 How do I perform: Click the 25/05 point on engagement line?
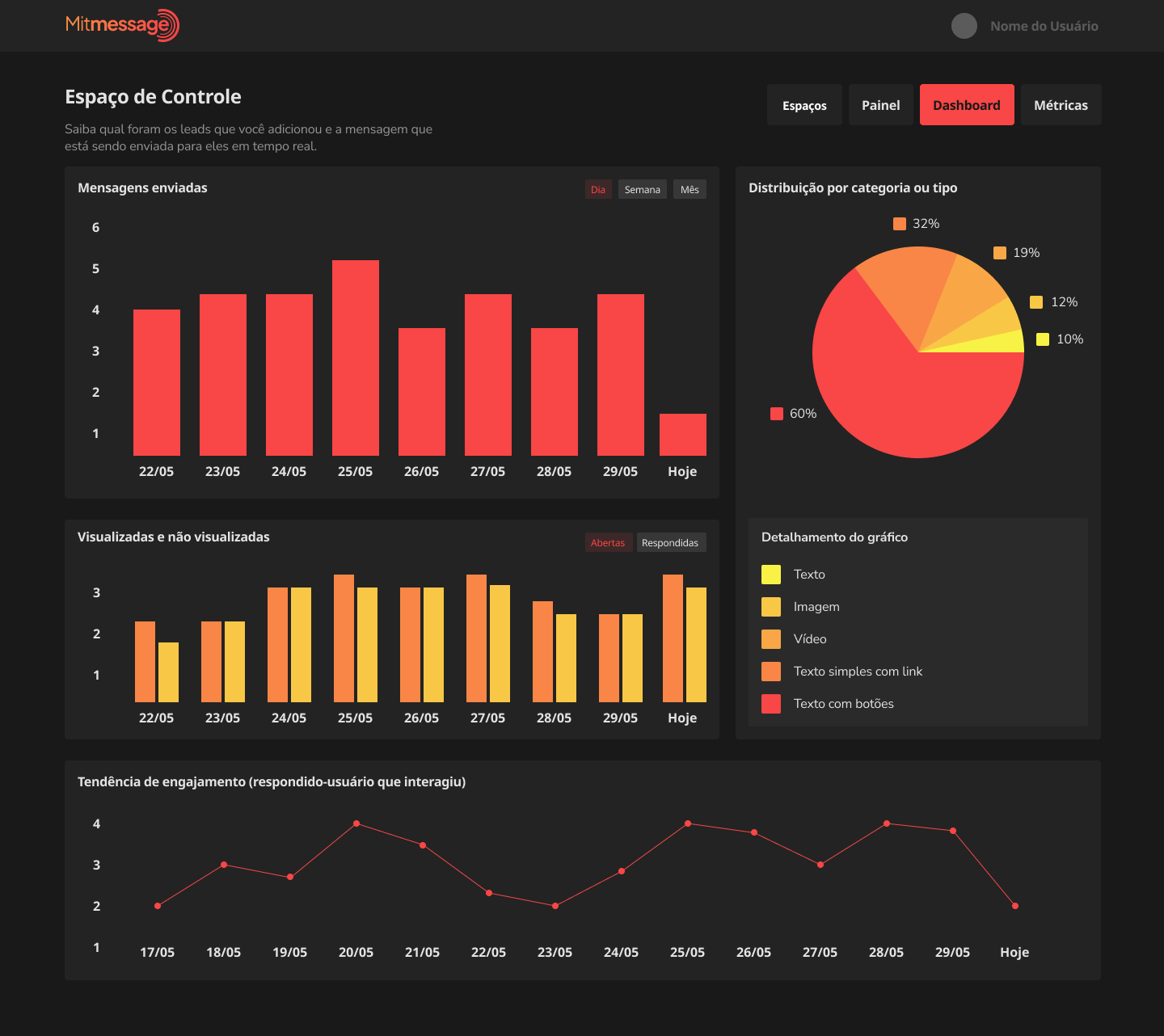click(x=688, y=823)
